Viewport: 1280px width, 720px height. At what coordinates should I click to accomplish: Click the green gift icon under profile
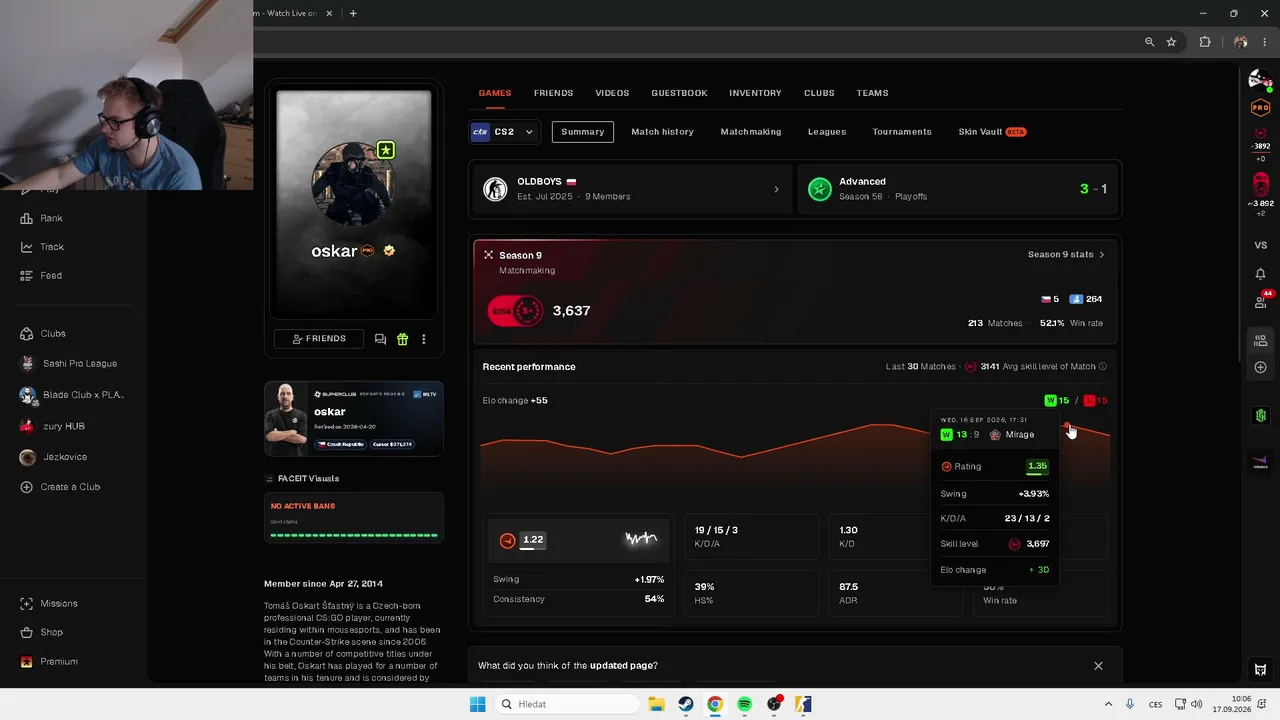pos(402,339)
